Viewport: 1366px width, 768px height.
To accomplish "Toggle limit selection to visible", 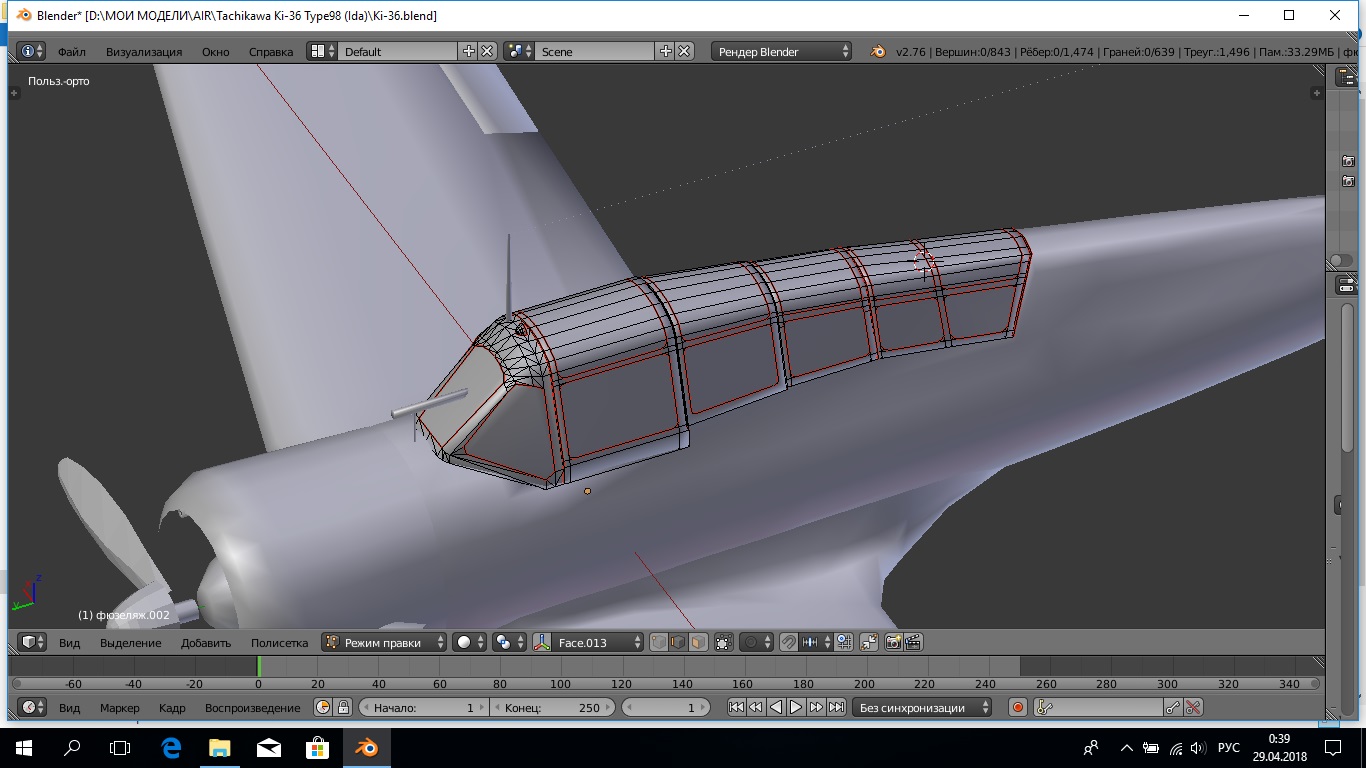I will (724, 642).
